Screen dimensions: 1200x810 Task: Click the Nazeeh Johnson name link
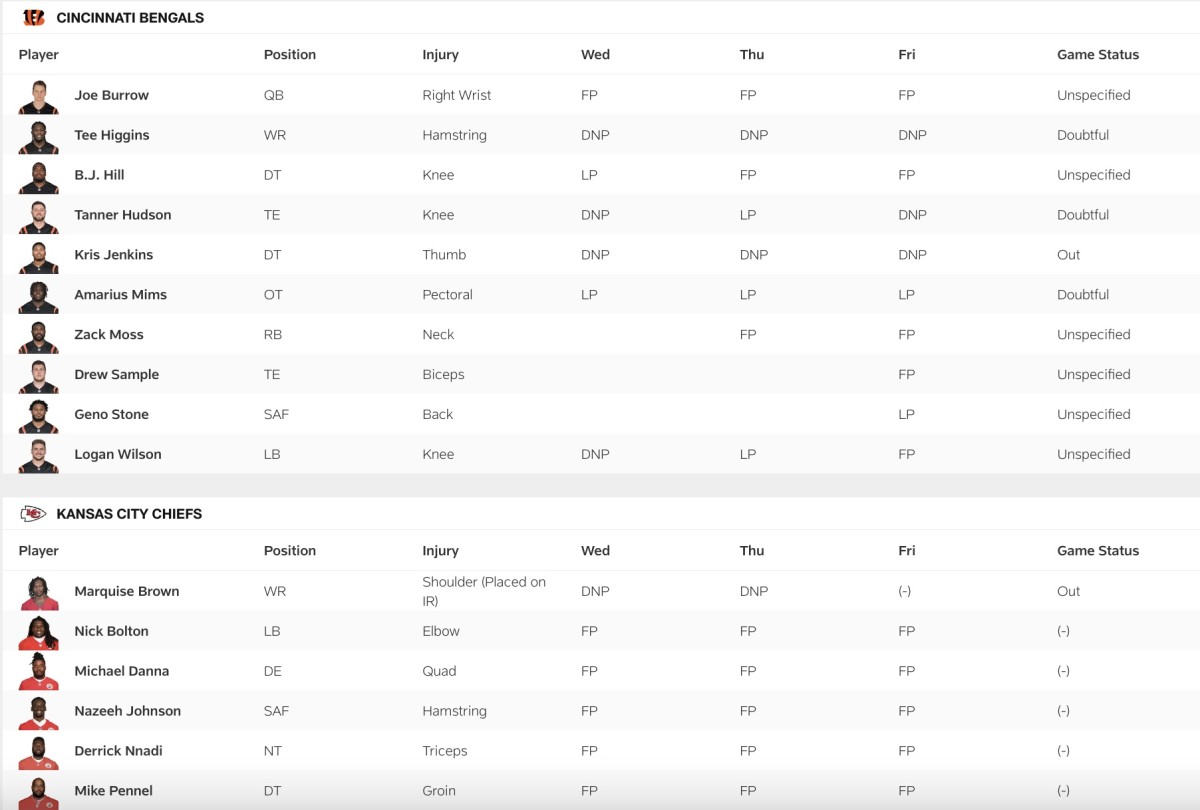click(x=127, y=711)
